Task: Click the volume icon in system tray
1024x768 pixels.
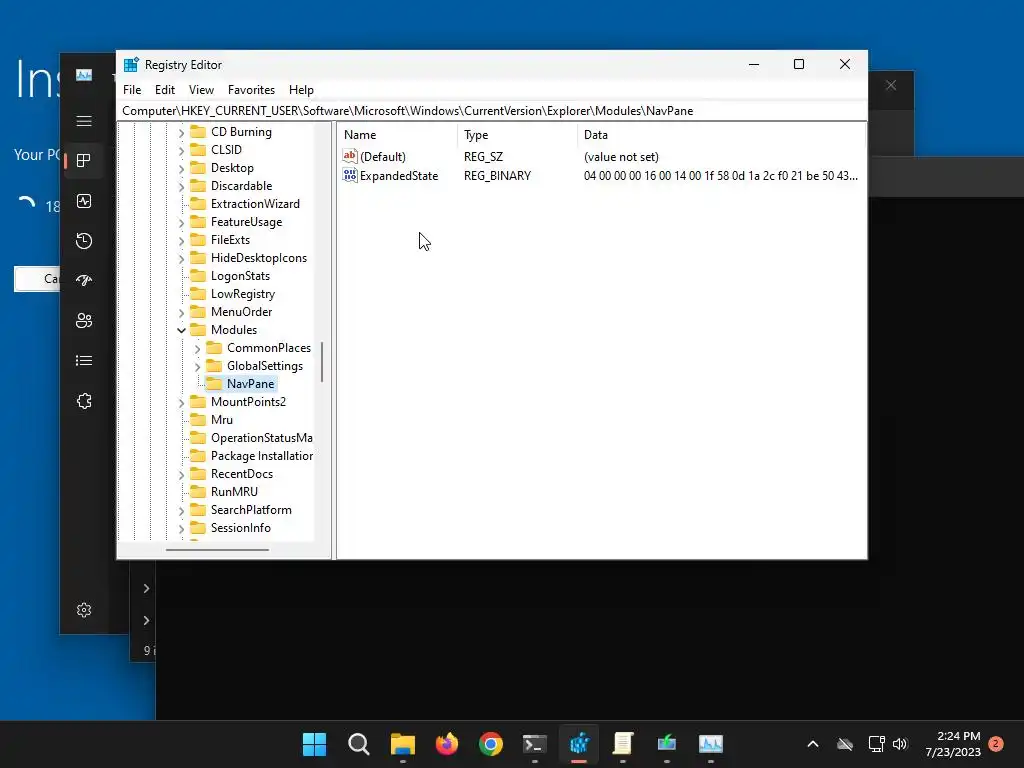Action: [x=900, y=744]
